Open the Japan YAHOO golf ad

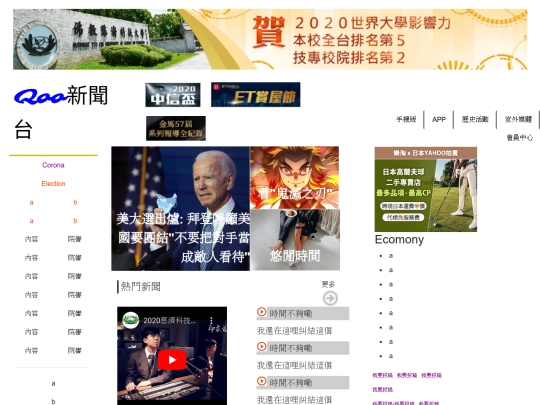click(426, 189)
